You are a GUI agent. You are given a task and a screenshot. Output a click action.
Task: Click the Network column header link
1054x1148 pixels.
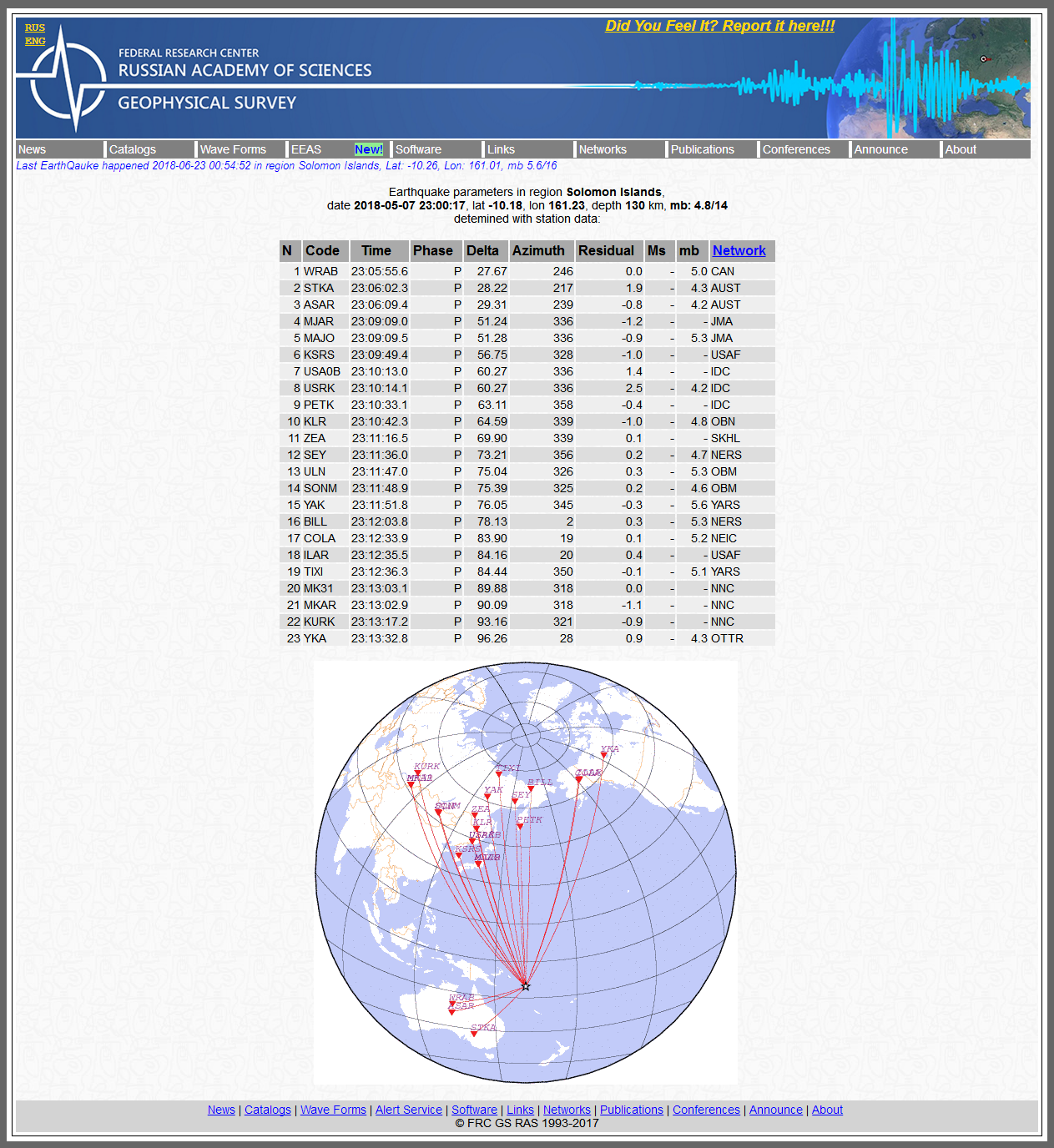tap(739, 250)
